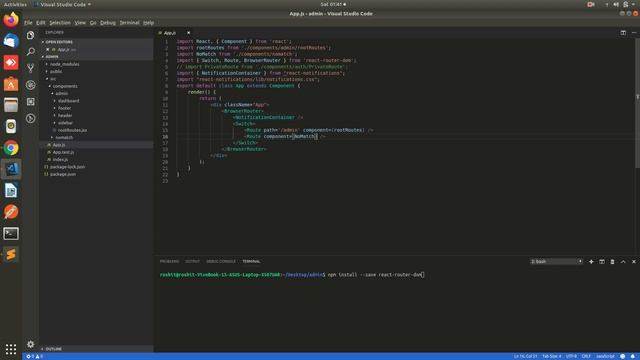Open package.json in the explorer
The width and height of the screenshot is (640, 360).
62,174
